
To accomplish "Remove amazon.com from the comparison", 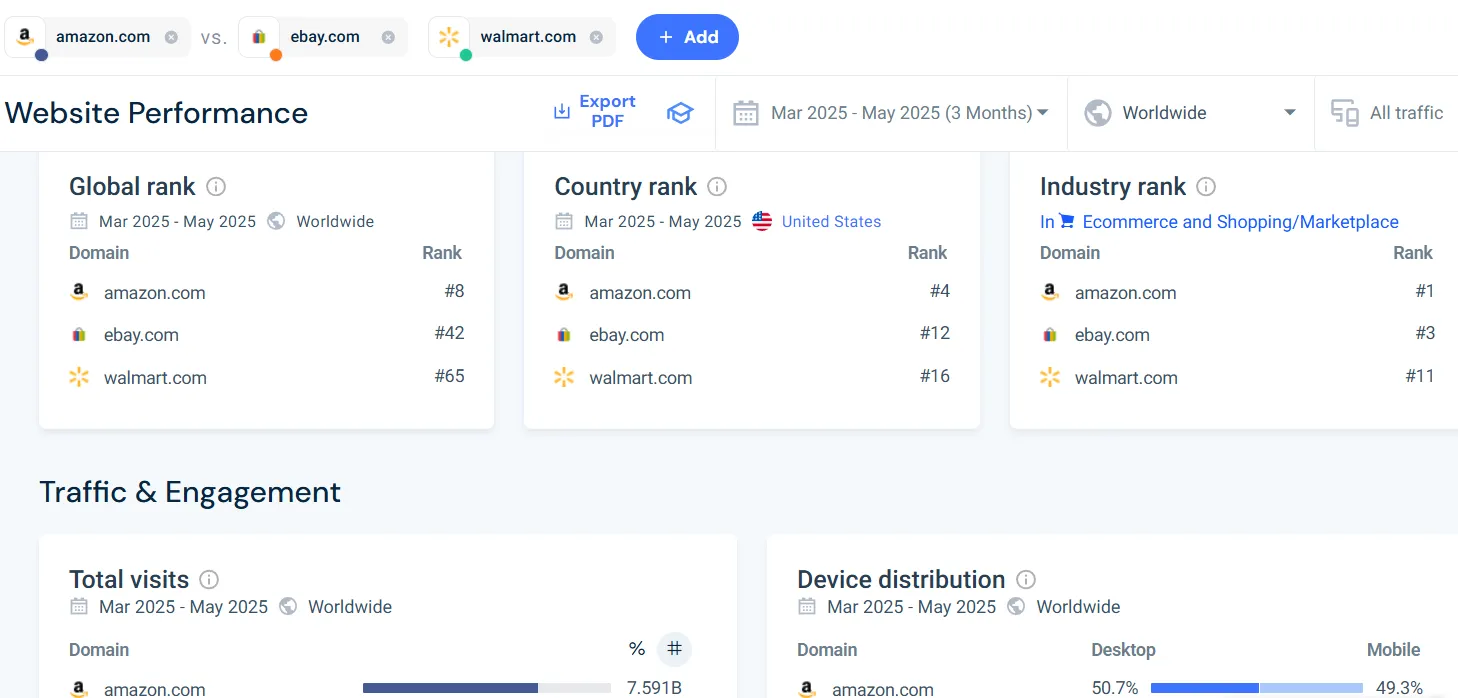I will [171, 37].
